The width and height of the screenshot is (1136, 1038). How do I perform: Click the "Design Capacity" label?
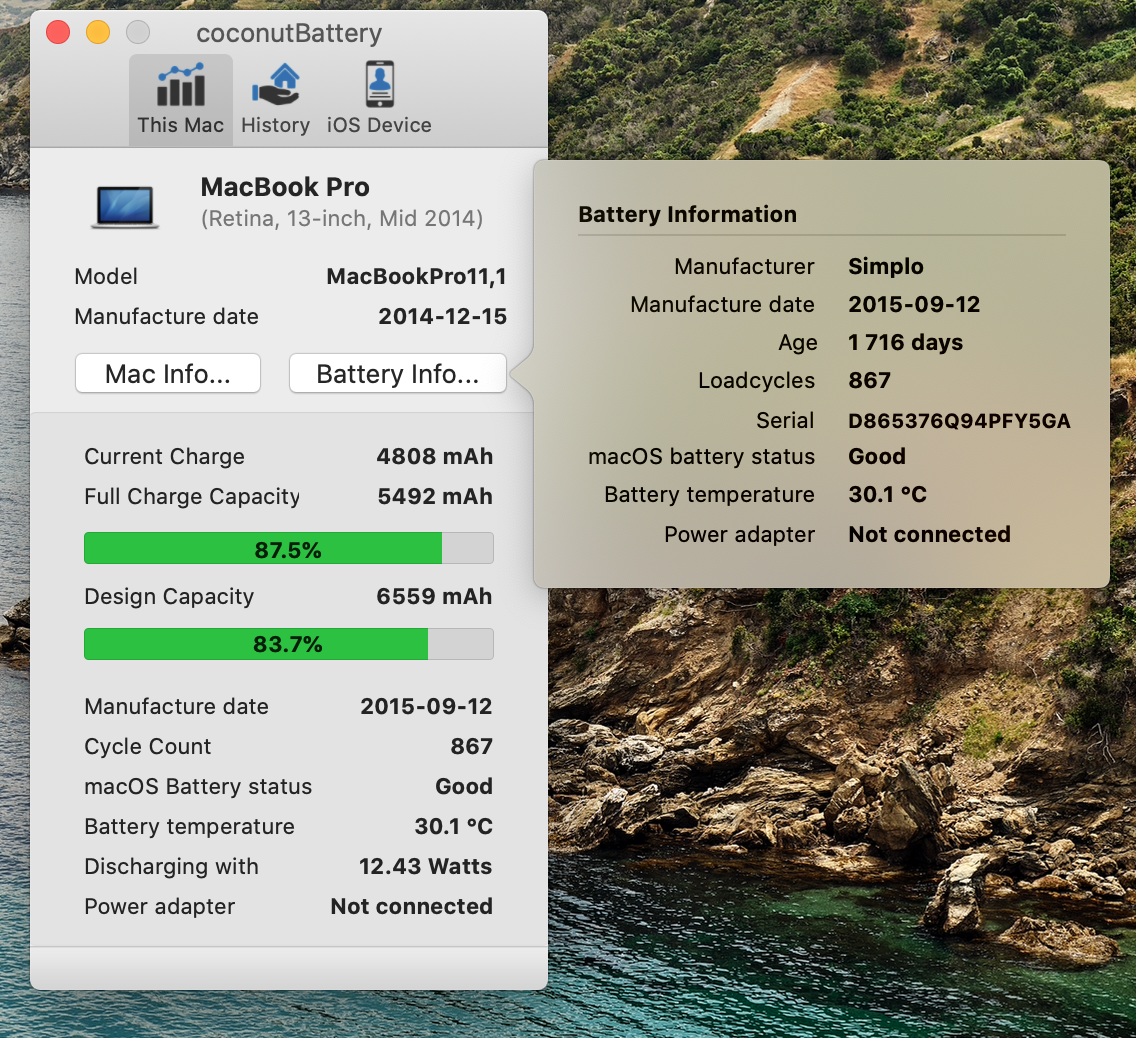pos(169,596)
